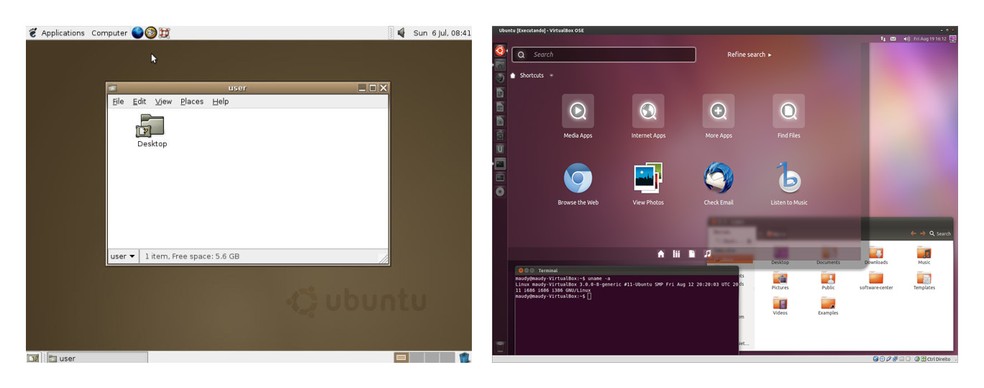Open the File menu in the user window
Image resolution: width=984 pixels, height=388 pixels.
(118, 101)
